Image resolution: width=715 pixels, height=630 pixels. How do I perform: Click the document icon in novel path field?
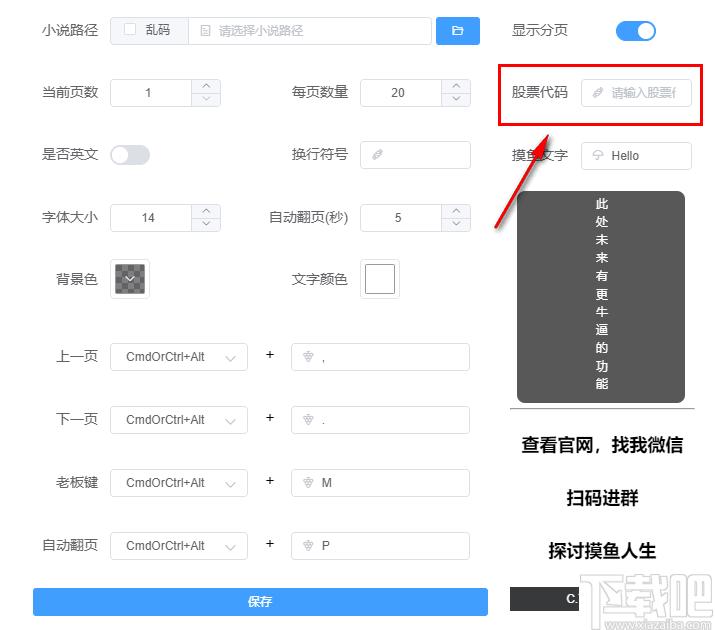pos(205,31)
